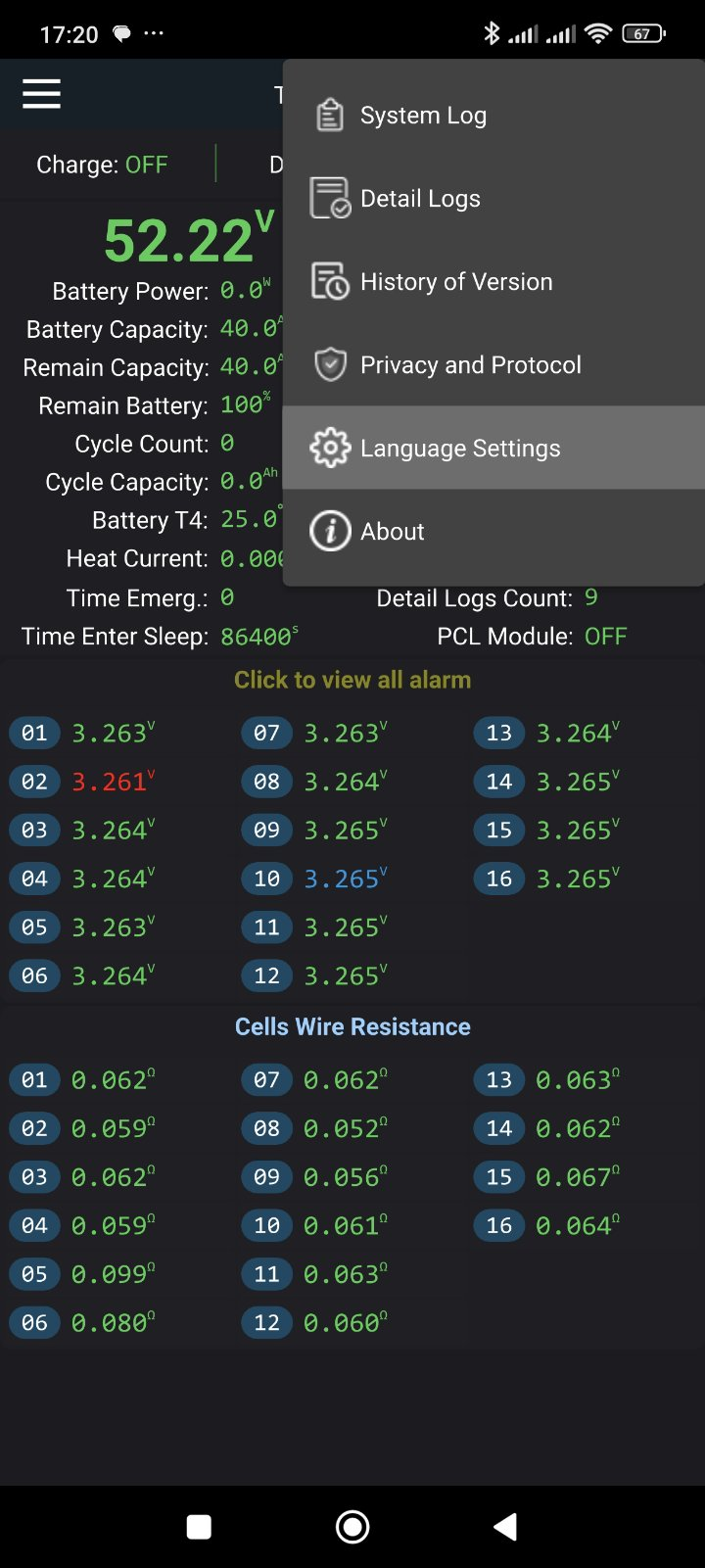705x1568 pixels.
Task: Click the About info icon
Action: (330, 531)
